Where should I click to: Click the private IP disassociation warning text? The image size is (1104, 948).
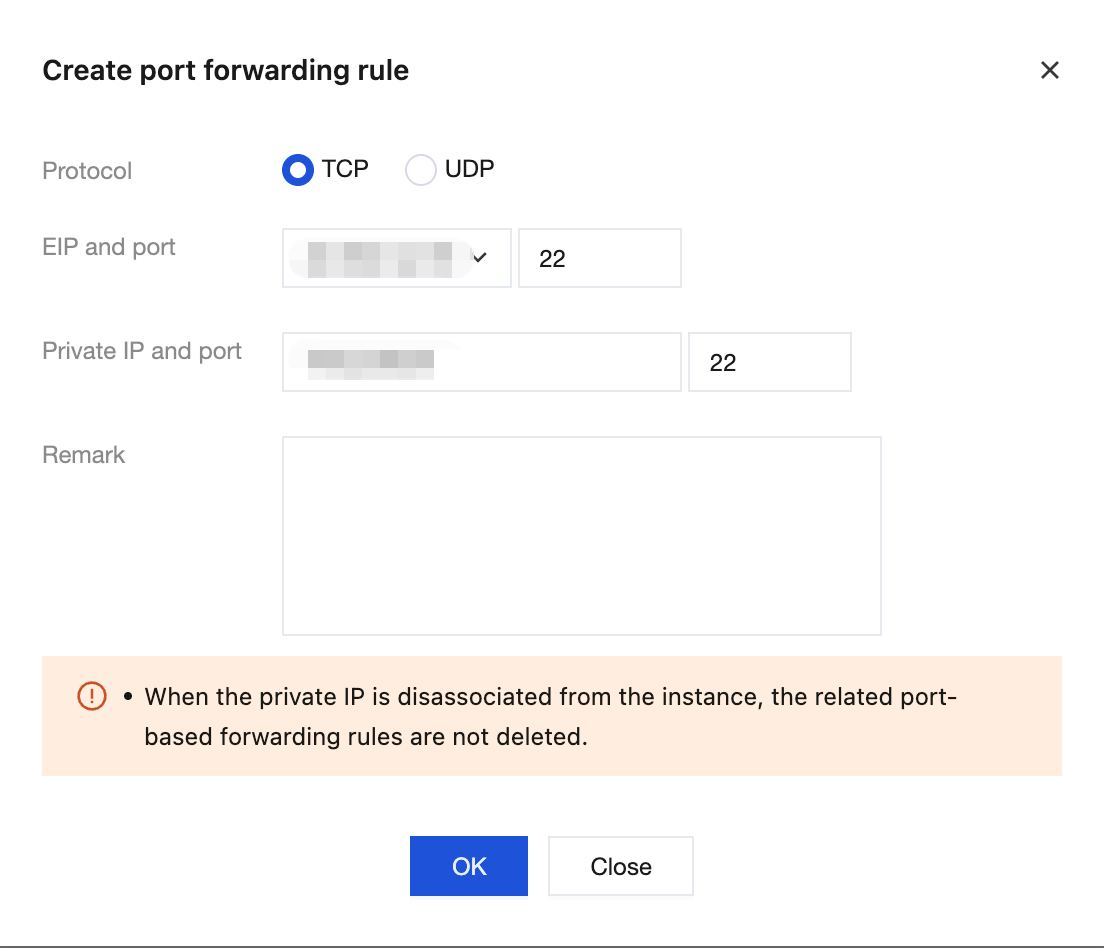(550, 716)
